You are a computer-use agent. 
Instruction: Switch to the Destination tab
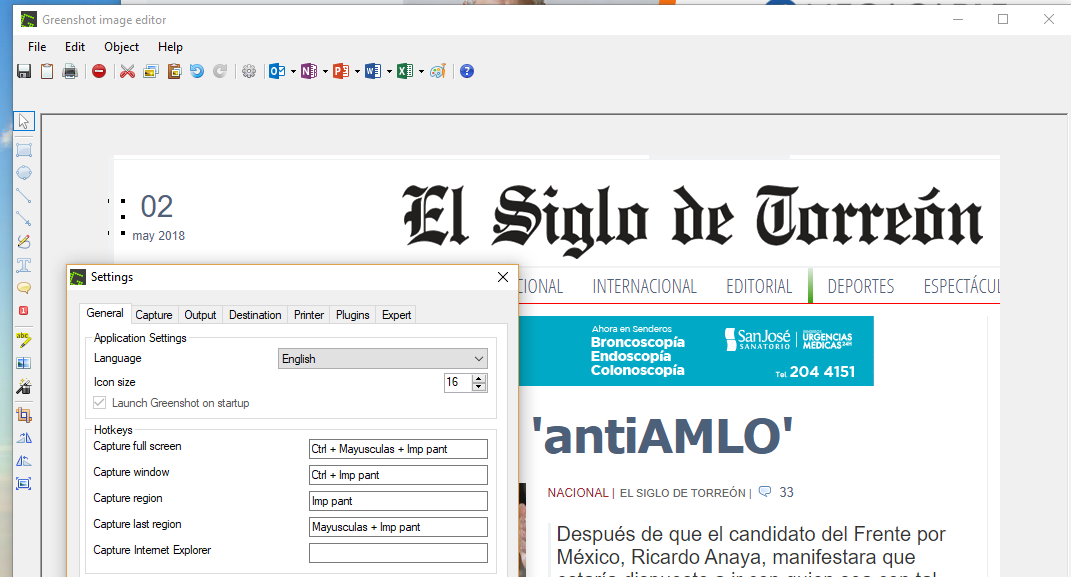pyautogui.click(x=255, y=315)
